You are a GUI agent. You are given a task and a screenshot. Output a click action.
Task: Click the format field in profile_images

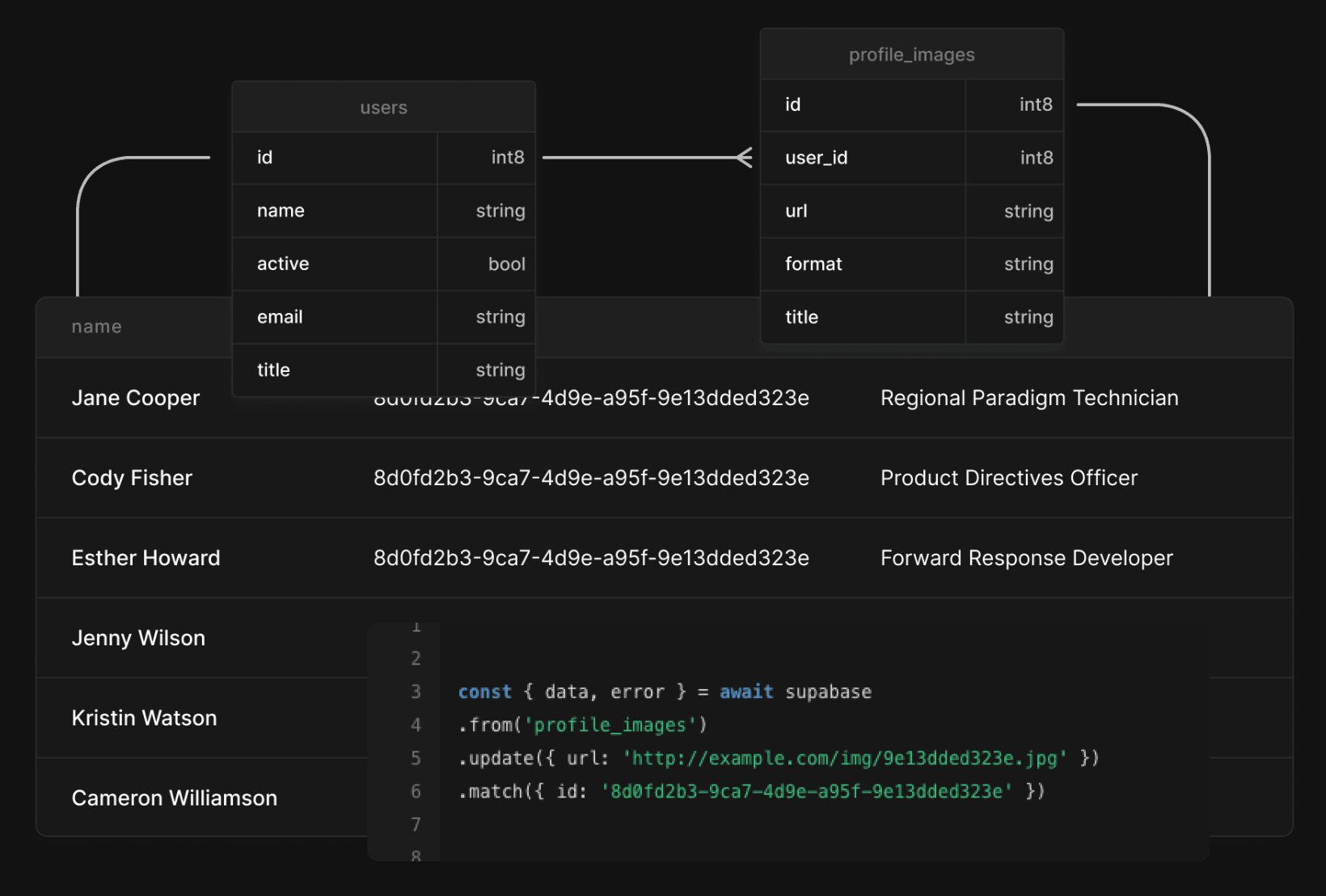coord(813,264)
